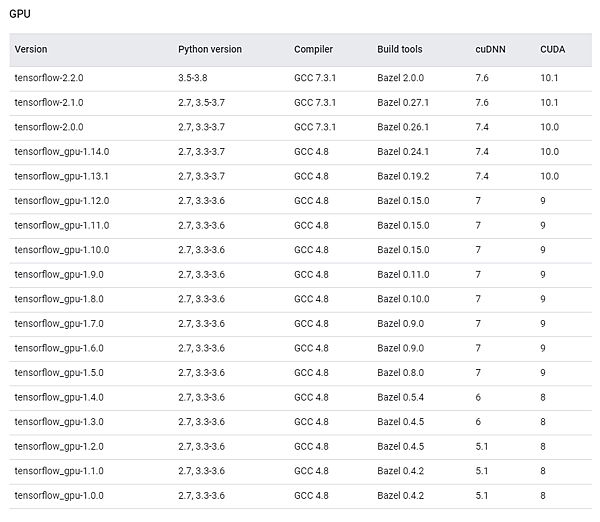The image size is (600, 522).
Task: Click the Python version column header
Action: pyautogui.click(x=210, y=49)
